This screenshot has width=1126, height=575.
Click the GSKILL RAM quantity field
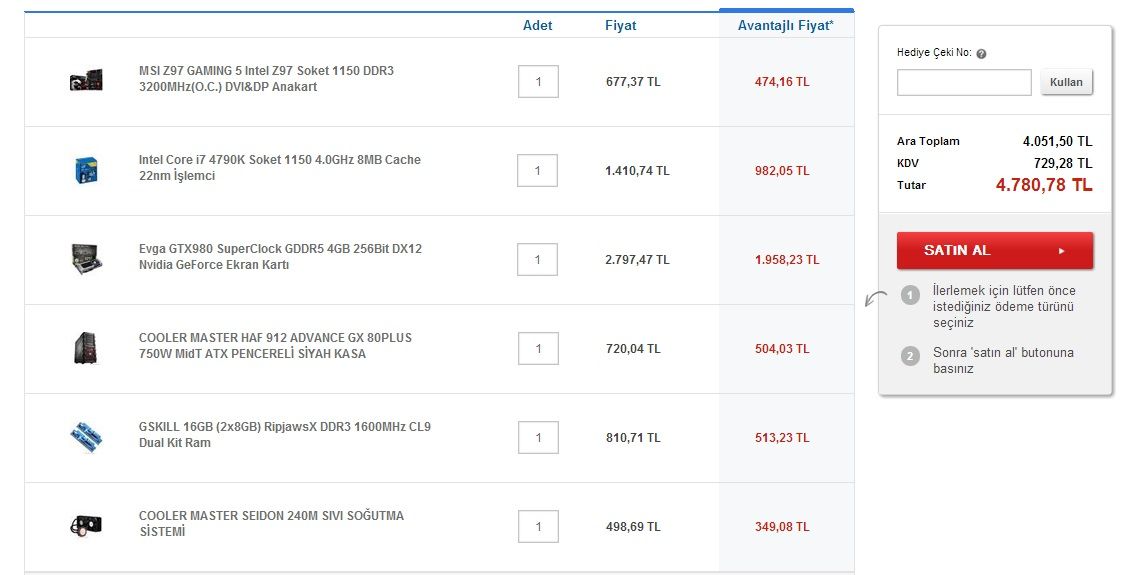pos(538,438)
